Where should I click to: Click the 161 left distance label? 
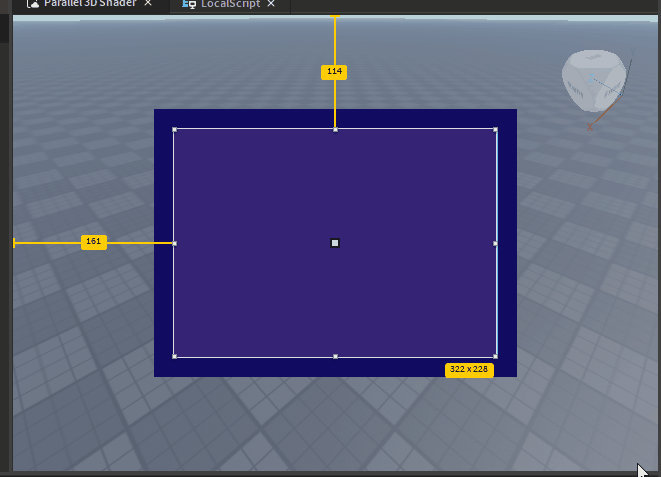click(x=94, y=242)
